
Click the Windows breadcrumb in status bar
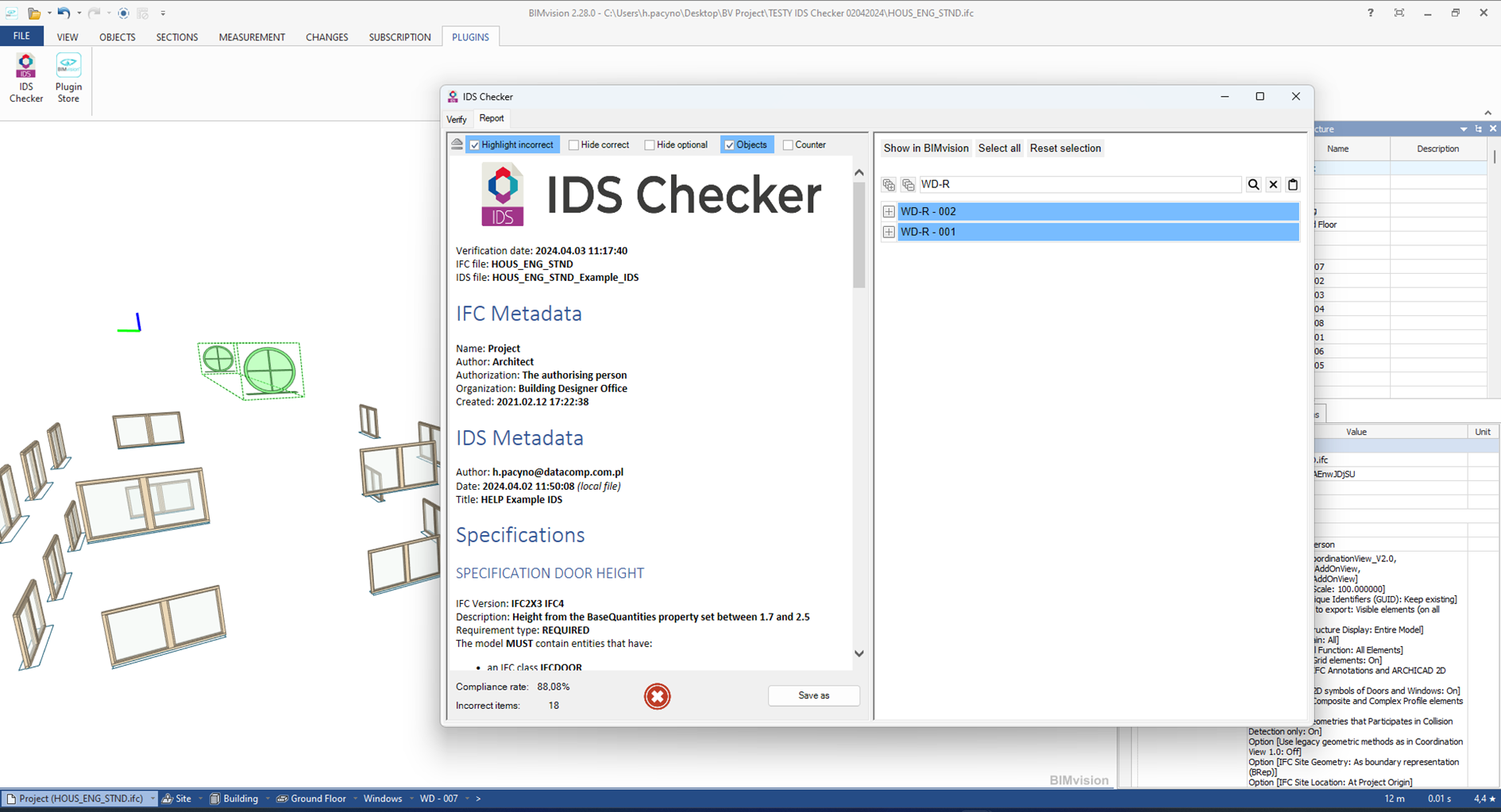pos(383,799)
